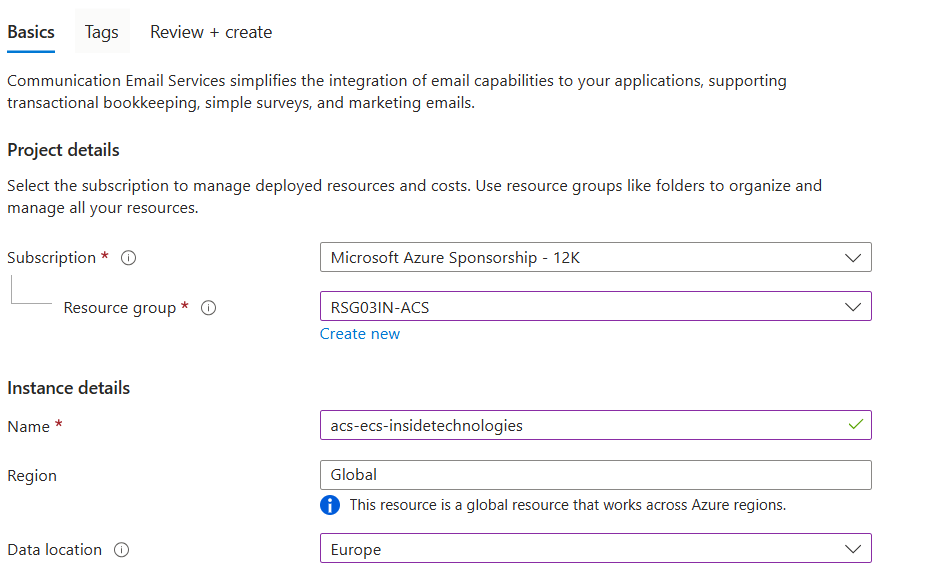
Task: Click the Resource group field label
Action: 119,308
